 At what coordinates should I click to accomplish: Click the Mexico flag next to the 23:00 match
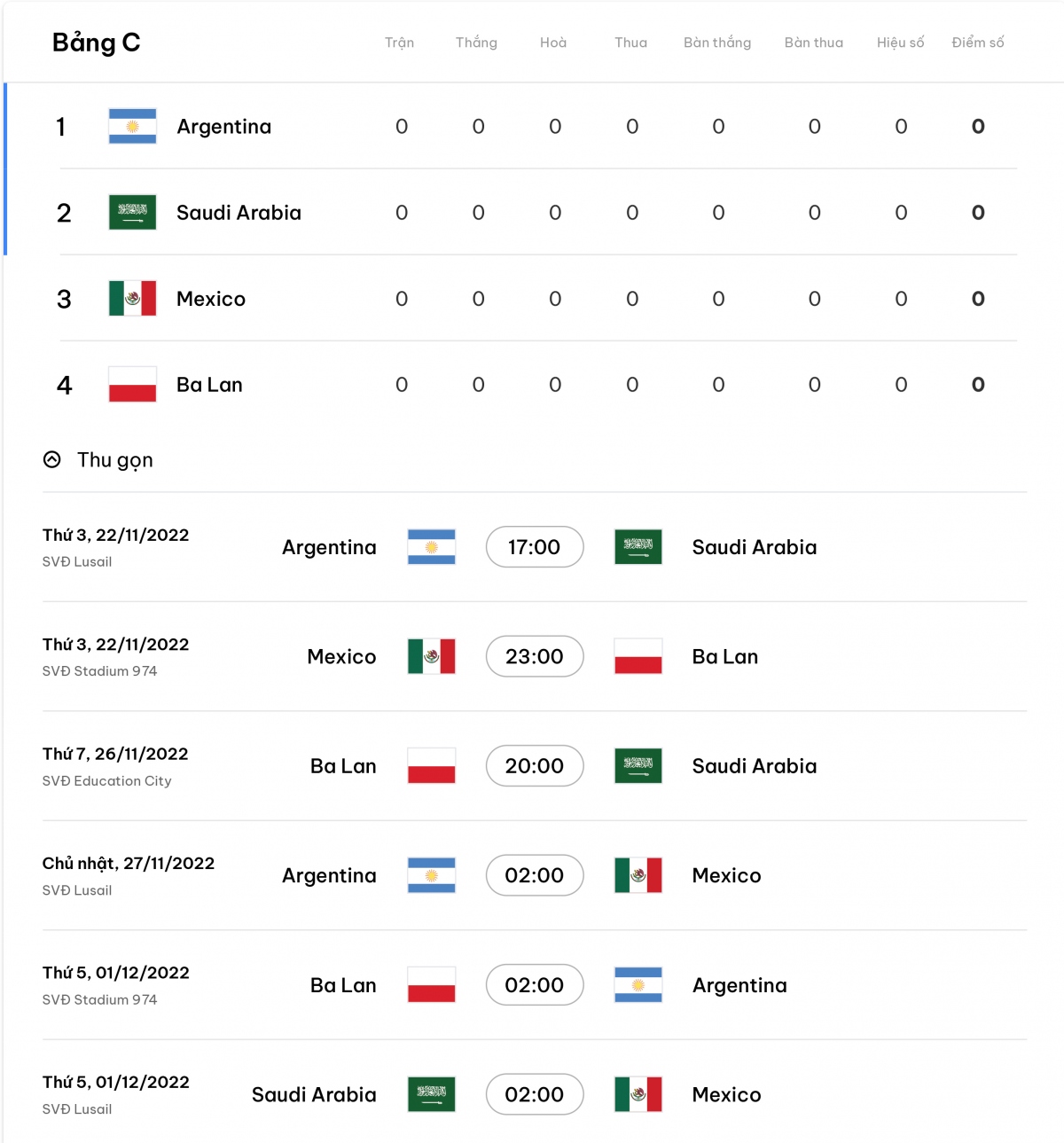[431, 656]
